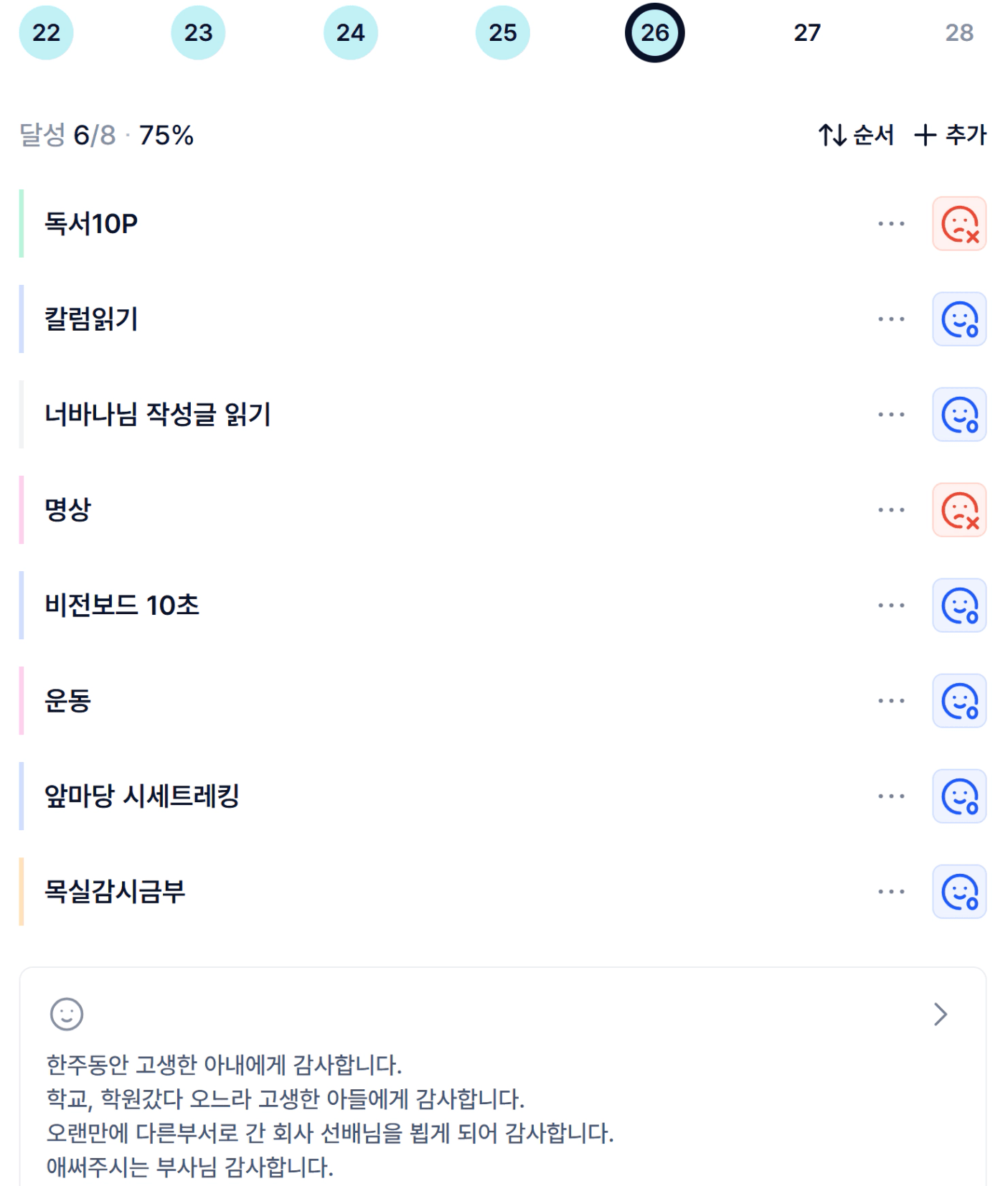
Task: Click the 한주동안 고생한 아내에게 감사합니다 note line
Action: (224, 1065)
